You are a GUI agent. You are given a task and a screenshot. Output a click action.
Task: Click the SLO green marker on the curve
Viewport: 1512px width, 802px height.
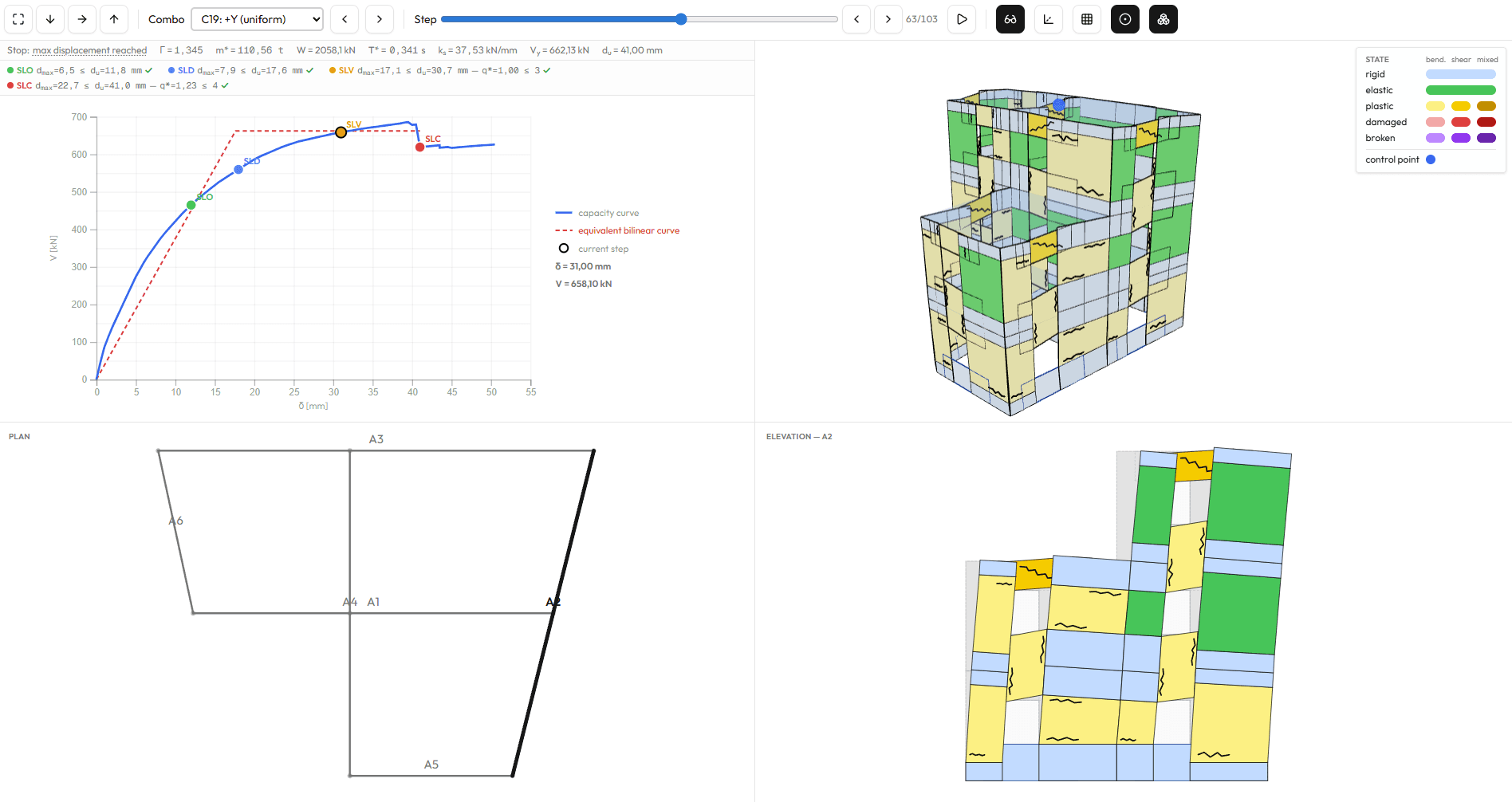pyautogui.click(x=191, y=205)
